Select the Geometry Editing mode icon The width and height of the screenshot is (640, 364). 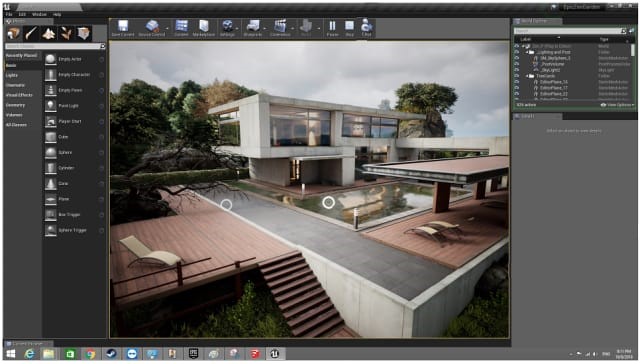(x=84, y=33)
